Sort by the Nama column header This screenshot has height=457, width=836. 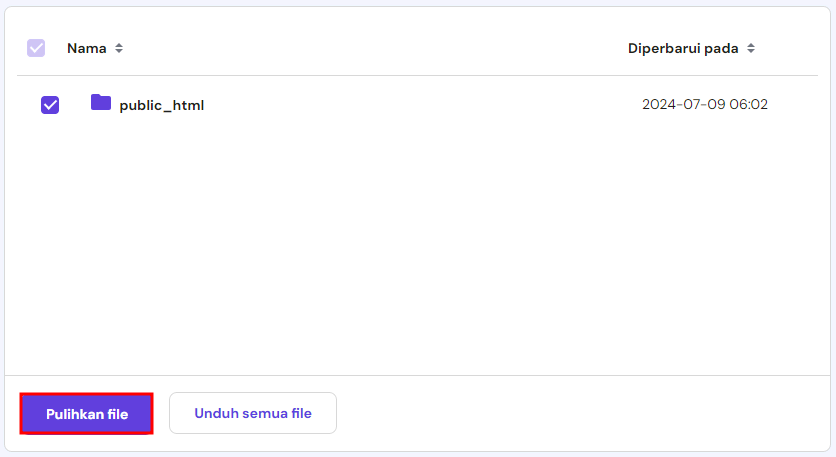pyautogui.click(x=87, y=48)
